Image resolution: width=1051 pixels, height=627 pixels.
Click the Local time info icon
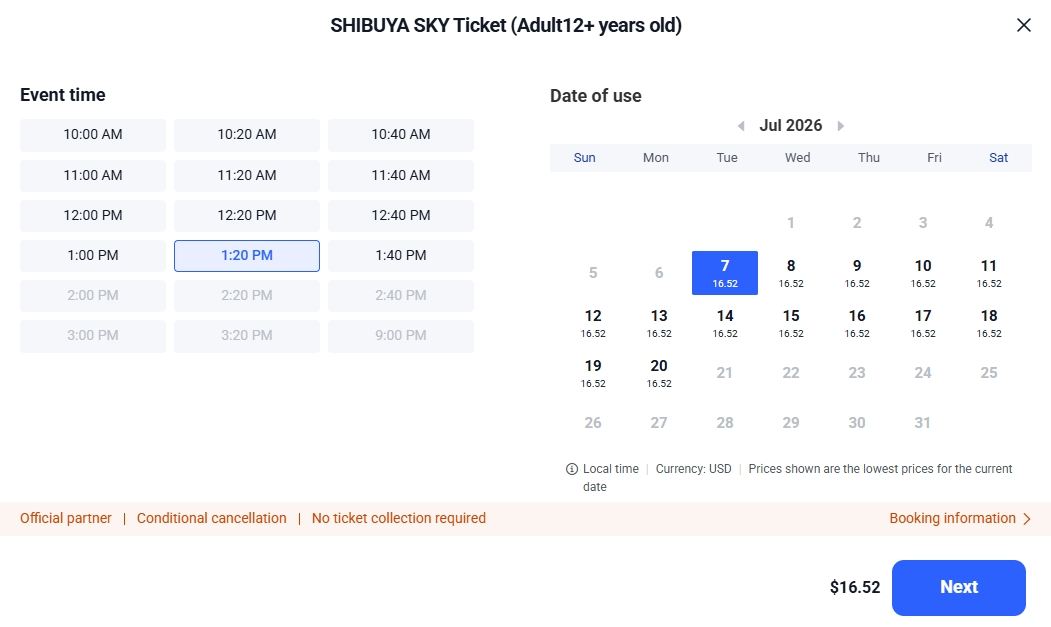[572, 469]
